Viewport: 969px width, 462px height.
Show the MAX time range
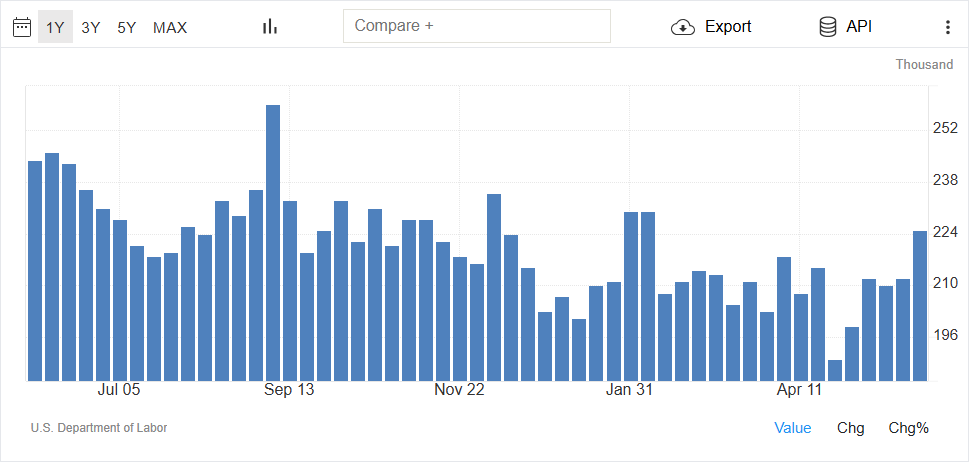(x=170, y=27)
